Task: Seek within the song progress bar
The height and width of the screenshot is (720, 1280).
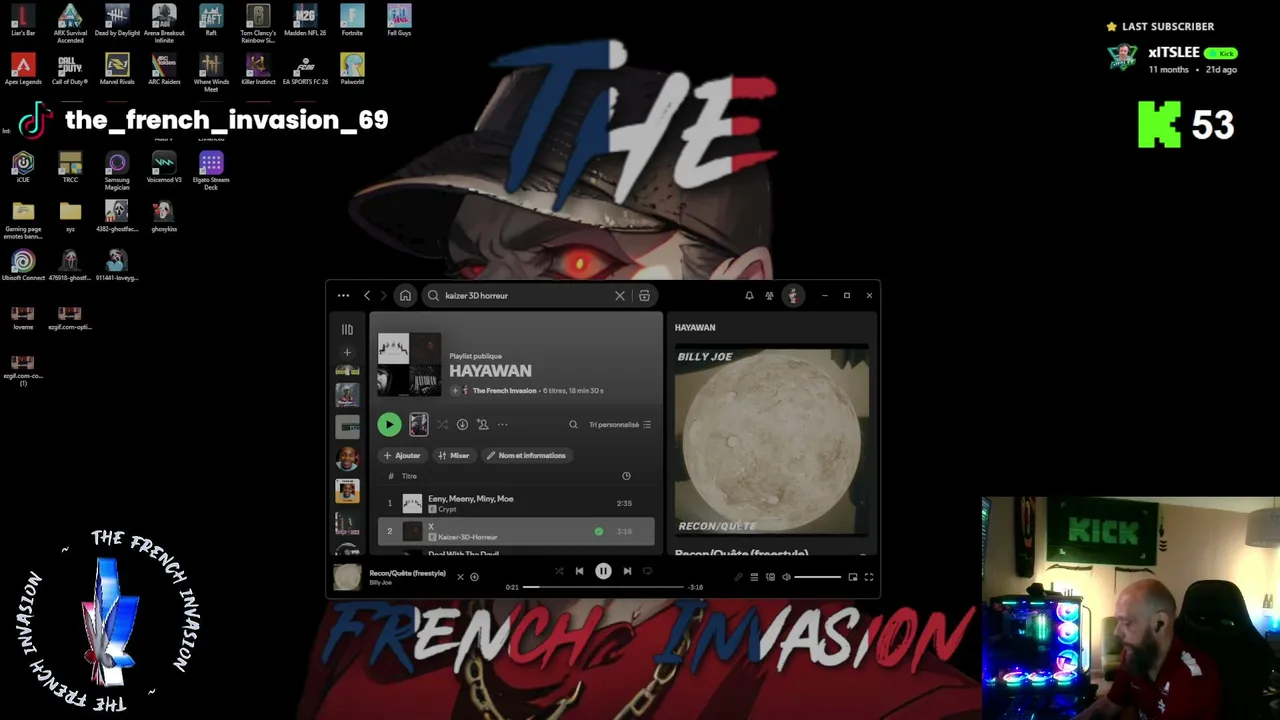Action: [603, 587]
